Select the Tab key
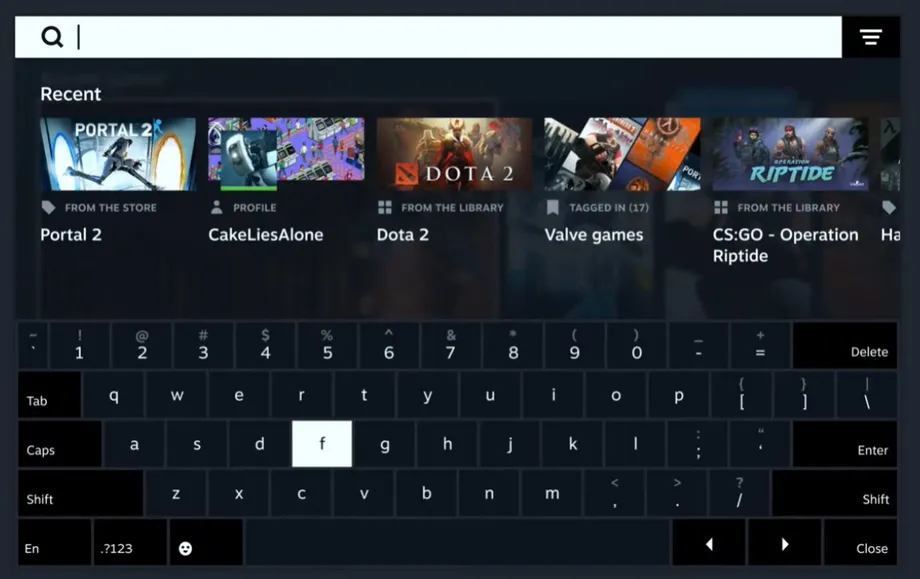 coord(50,395)
